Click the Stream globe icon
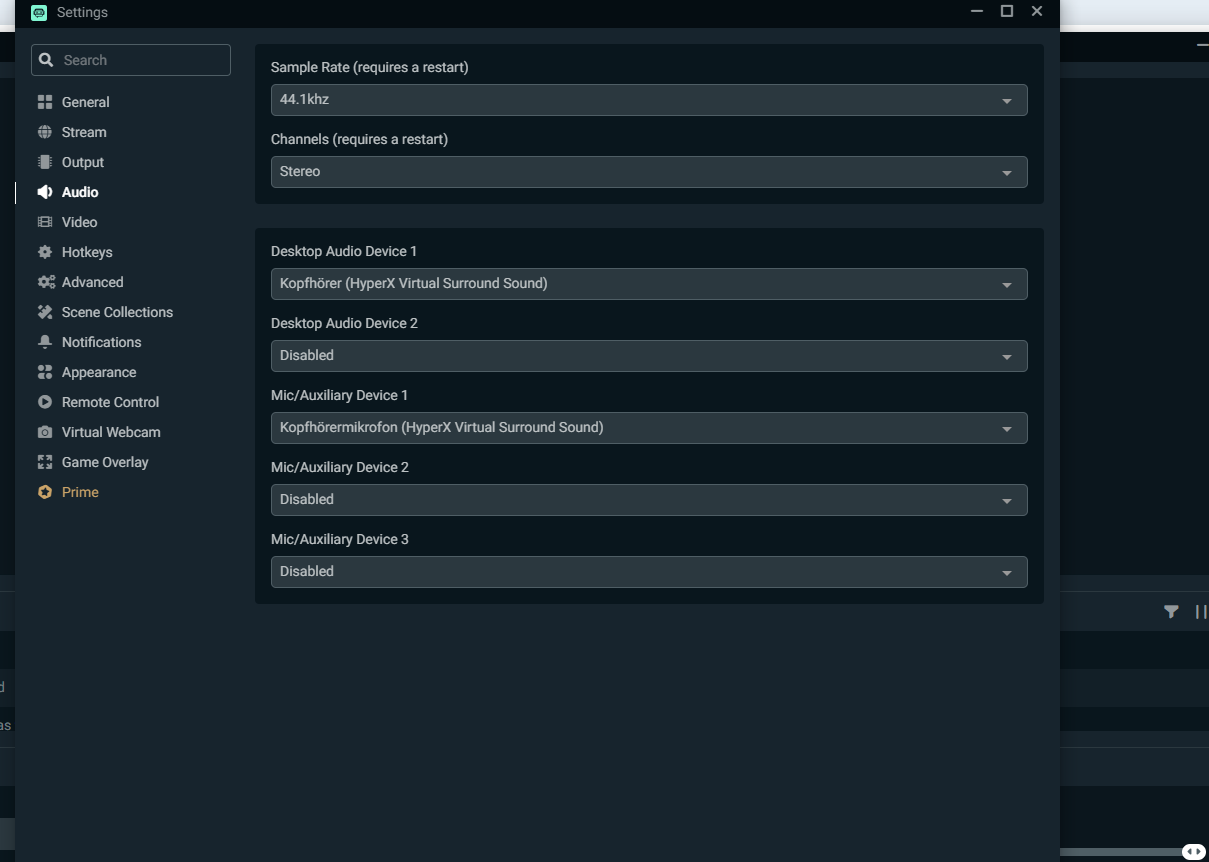Viewport: 1209px width, 862px height. pos(45,132)
